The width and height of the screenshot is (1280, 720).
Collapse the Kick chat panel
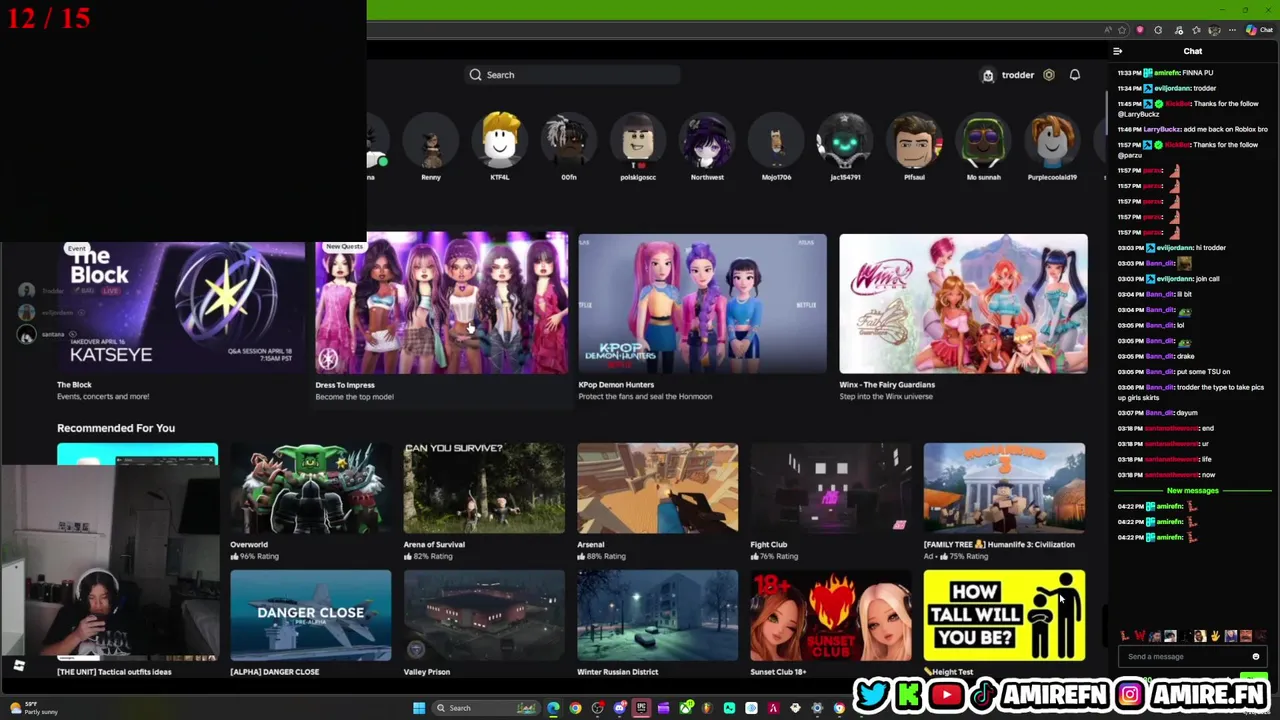click(1118, 51)
